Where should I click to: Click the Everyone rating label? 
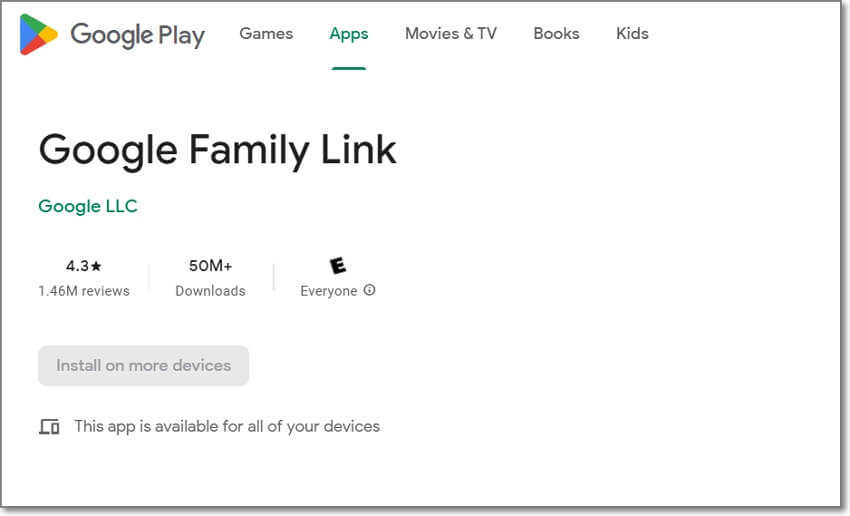[329, 291]
